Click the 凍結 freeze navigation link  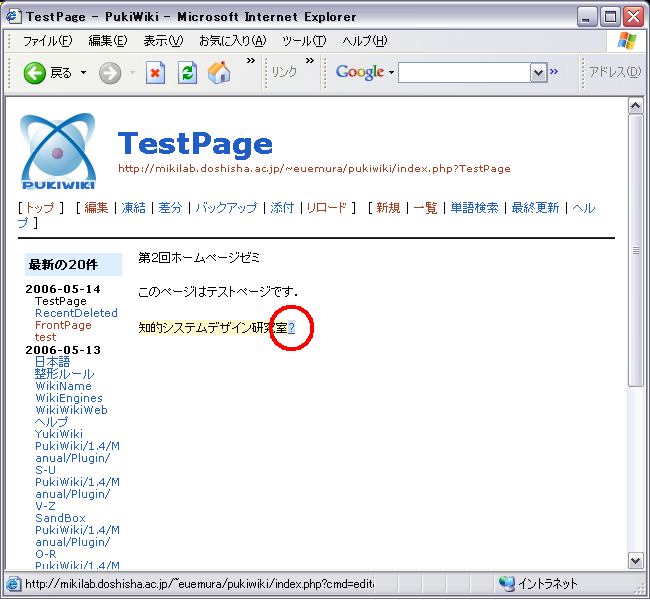133,208
